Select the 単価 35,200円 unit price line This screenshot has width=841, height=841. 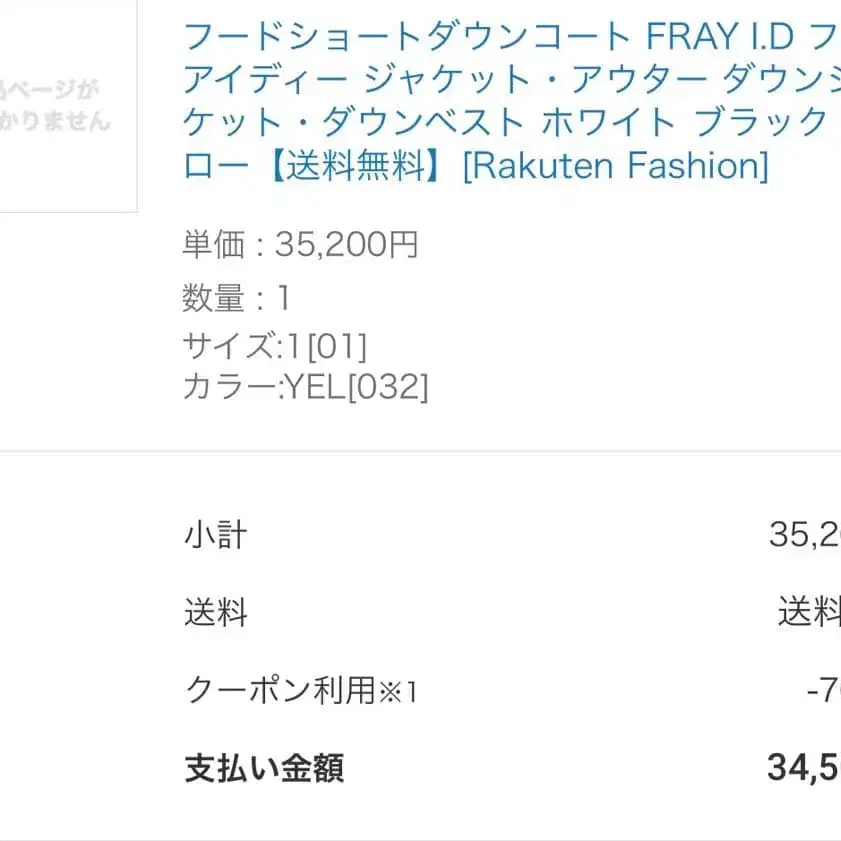[x=300, y=245]
